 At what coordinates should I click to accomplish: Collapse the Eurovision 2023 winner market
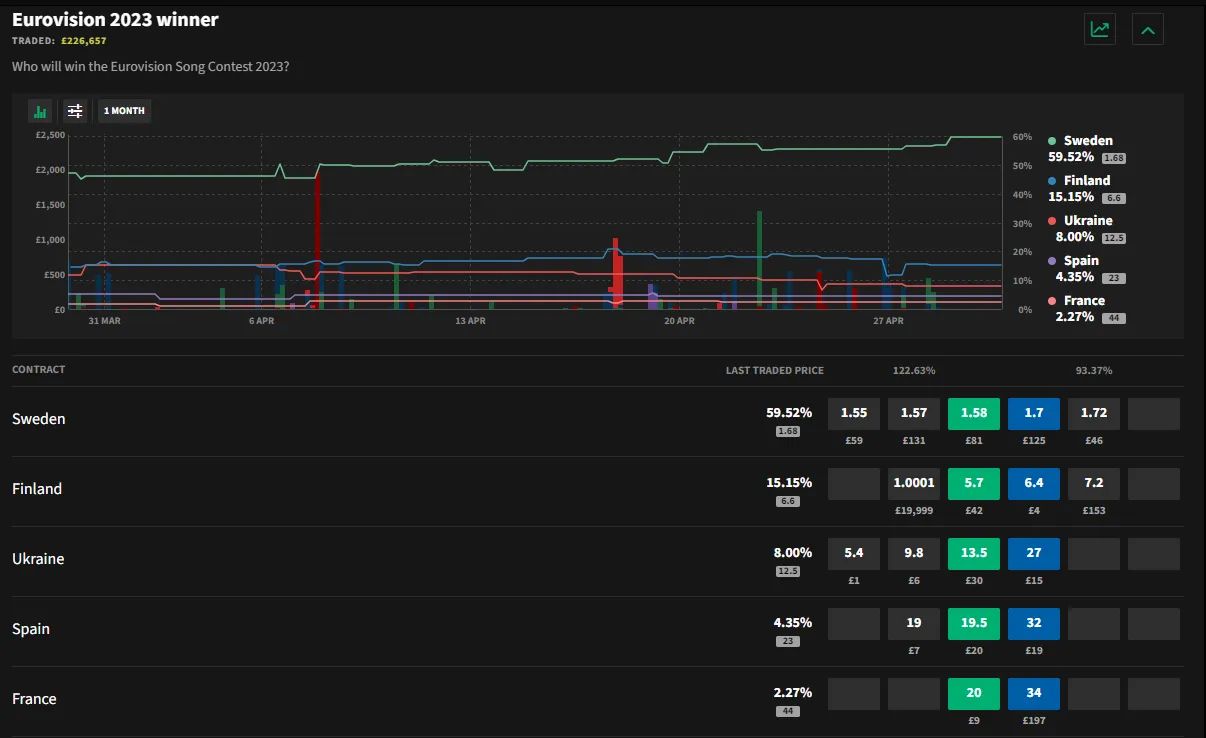click(x=1148, y=29)
